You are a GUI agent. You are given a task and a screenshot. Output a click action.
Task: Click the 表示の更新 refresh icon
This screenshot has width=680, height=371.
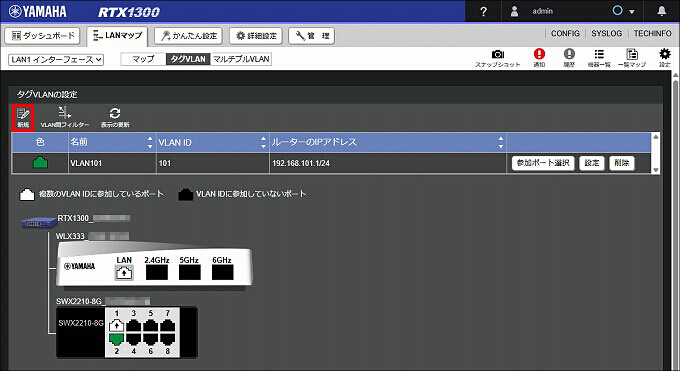[x=115, y=118]
